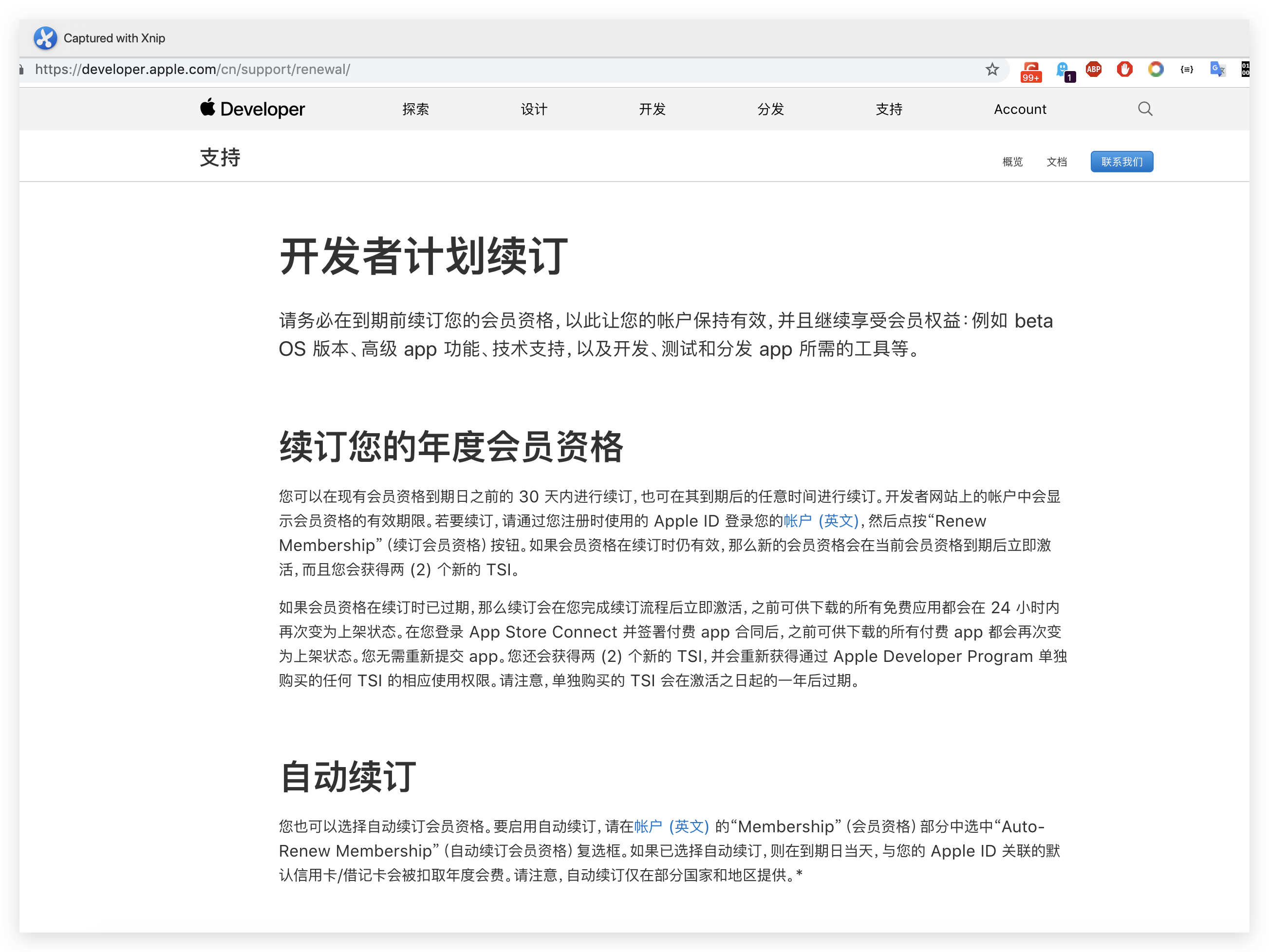Toggle the bookmark star in the address bar
1269x952 pixels.
(x=991, y=70)
